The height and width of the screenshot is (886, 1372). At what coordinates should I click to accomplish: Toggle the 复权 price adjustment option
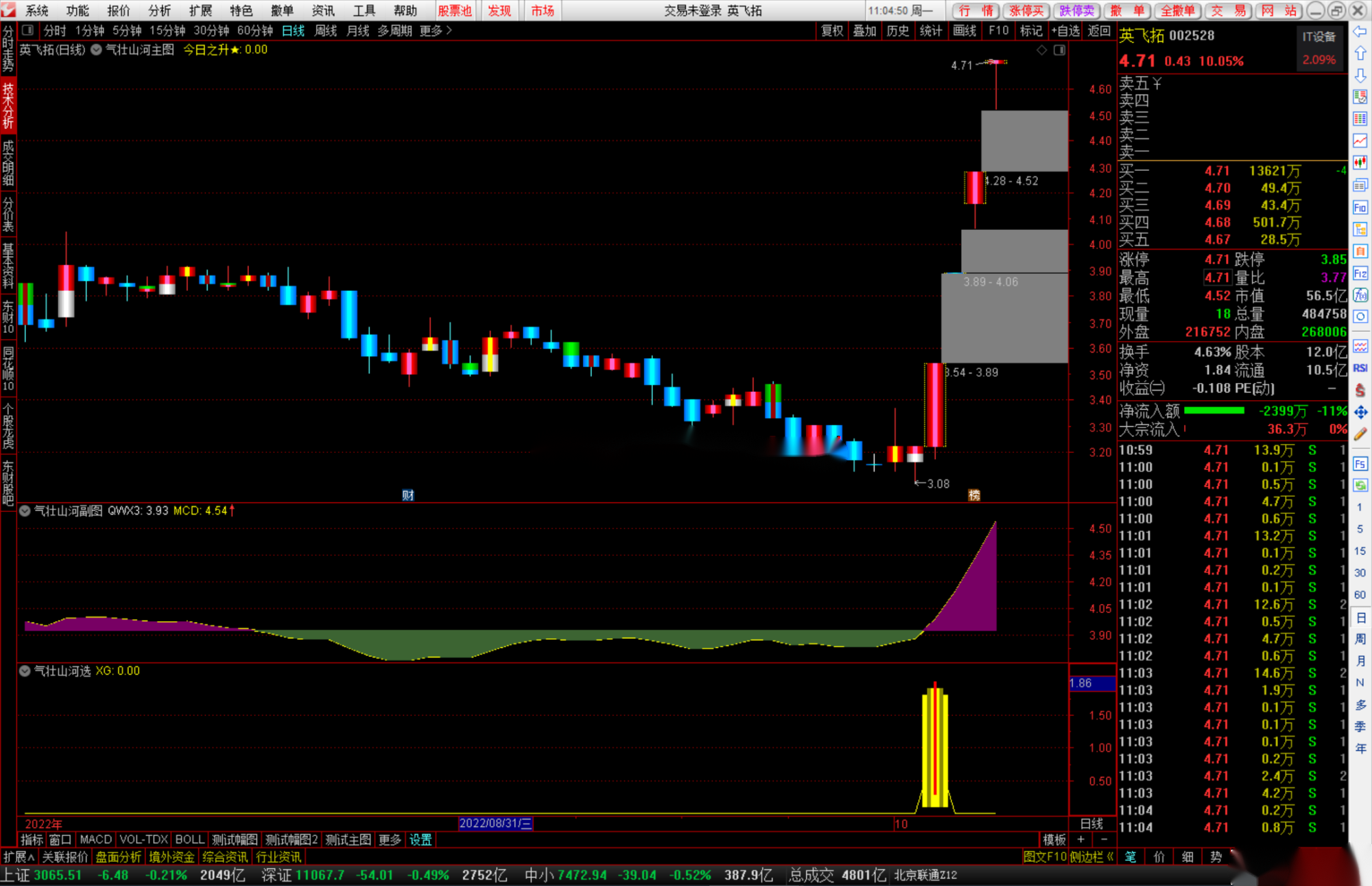832,30
